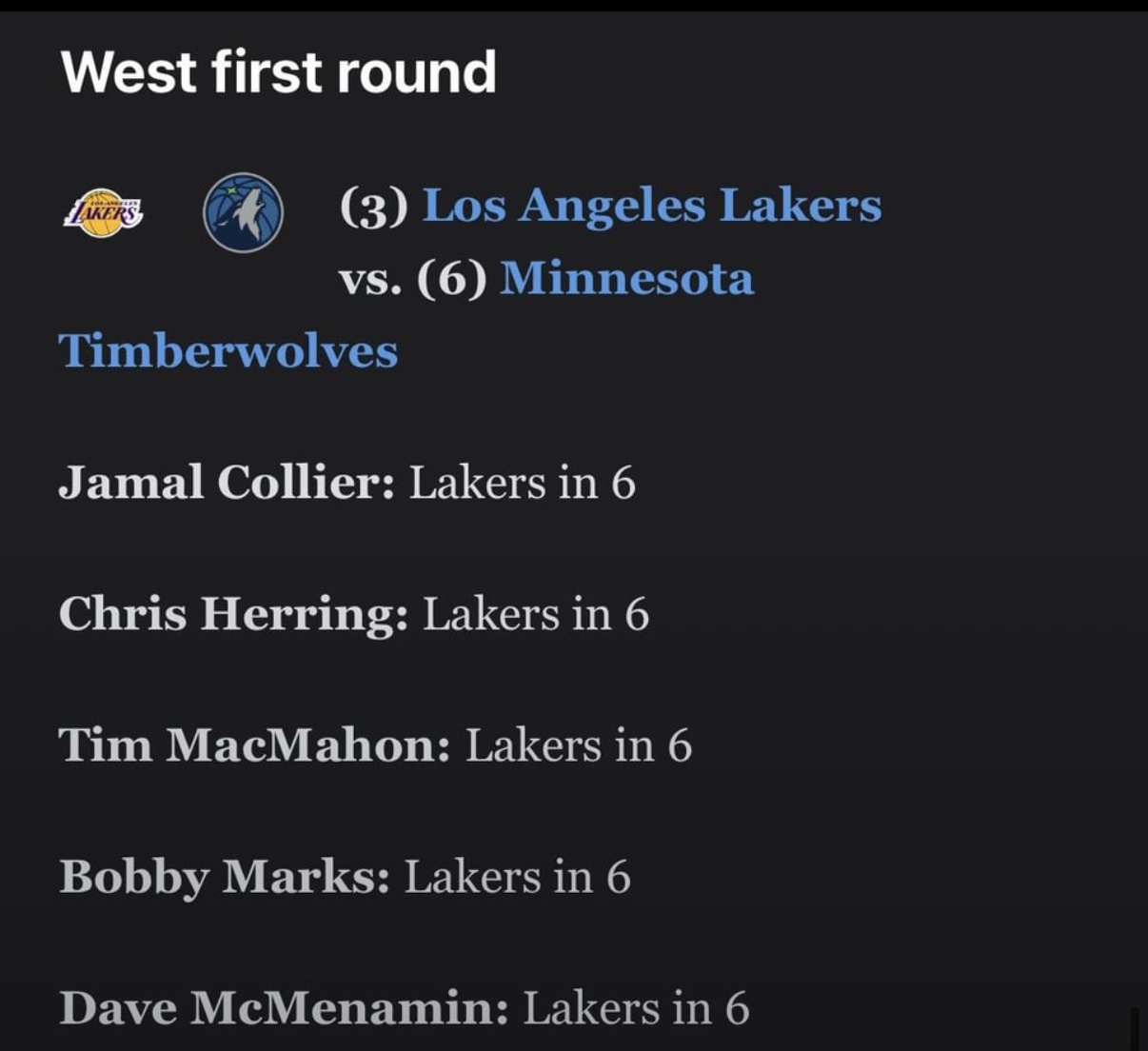Click the (6) seed number
The width and height of the screenshot is (1148, 1051).
click(x=452, y=279)
